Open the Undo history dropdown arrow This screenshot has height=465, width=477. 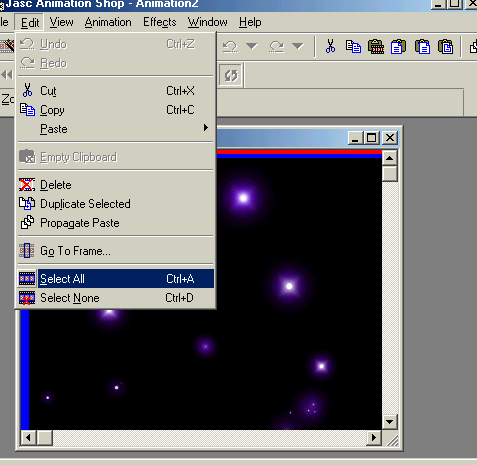(252, 46)
